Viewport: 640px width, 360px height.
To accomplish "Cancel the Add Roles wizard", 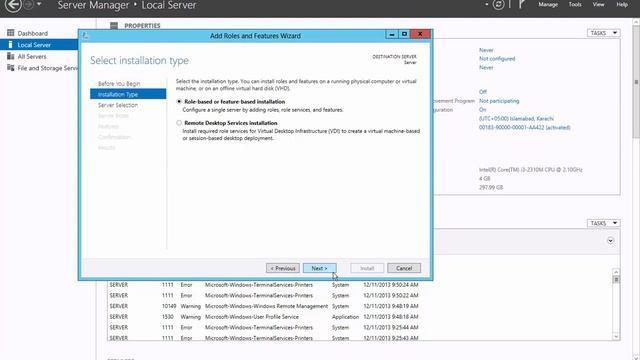I will (404, 268).
